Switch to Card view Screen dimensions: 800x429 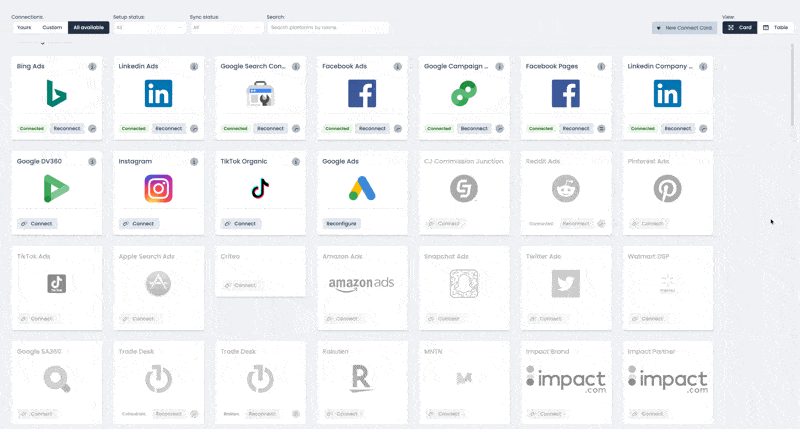tap(739, 28)
